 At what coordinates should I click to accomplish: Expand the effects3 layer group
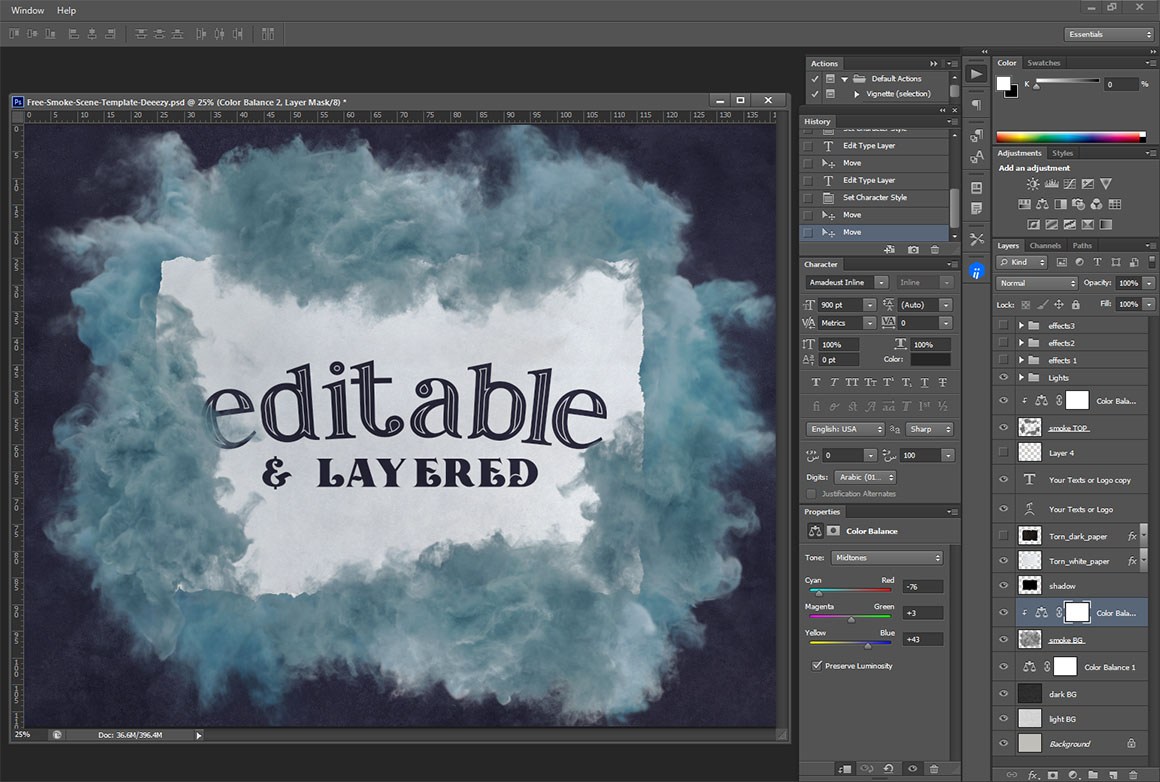pyautogui.click(x=1022, y=326)
